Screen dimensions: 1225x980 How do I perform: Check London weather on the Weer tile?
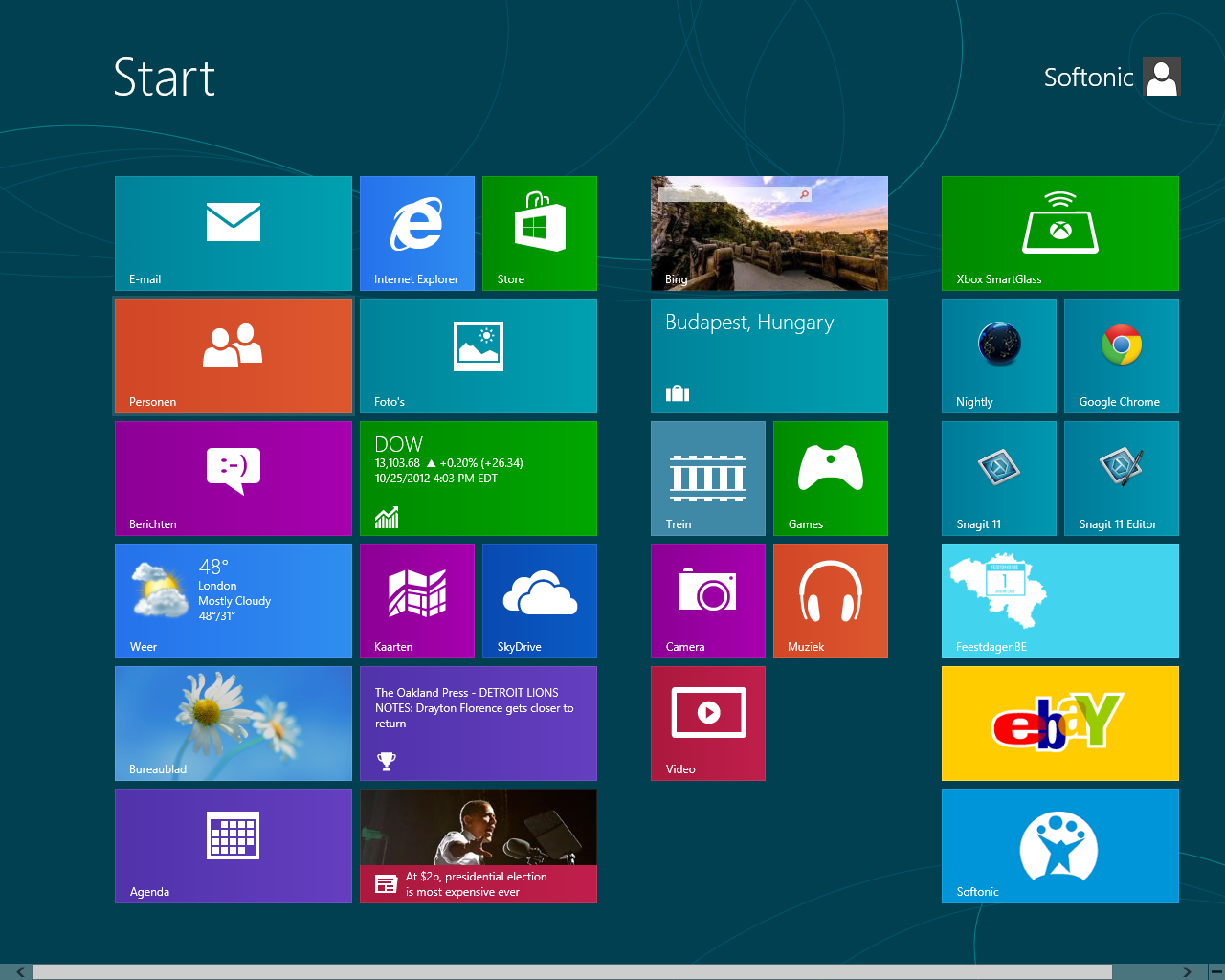click(x=233, y=600)
